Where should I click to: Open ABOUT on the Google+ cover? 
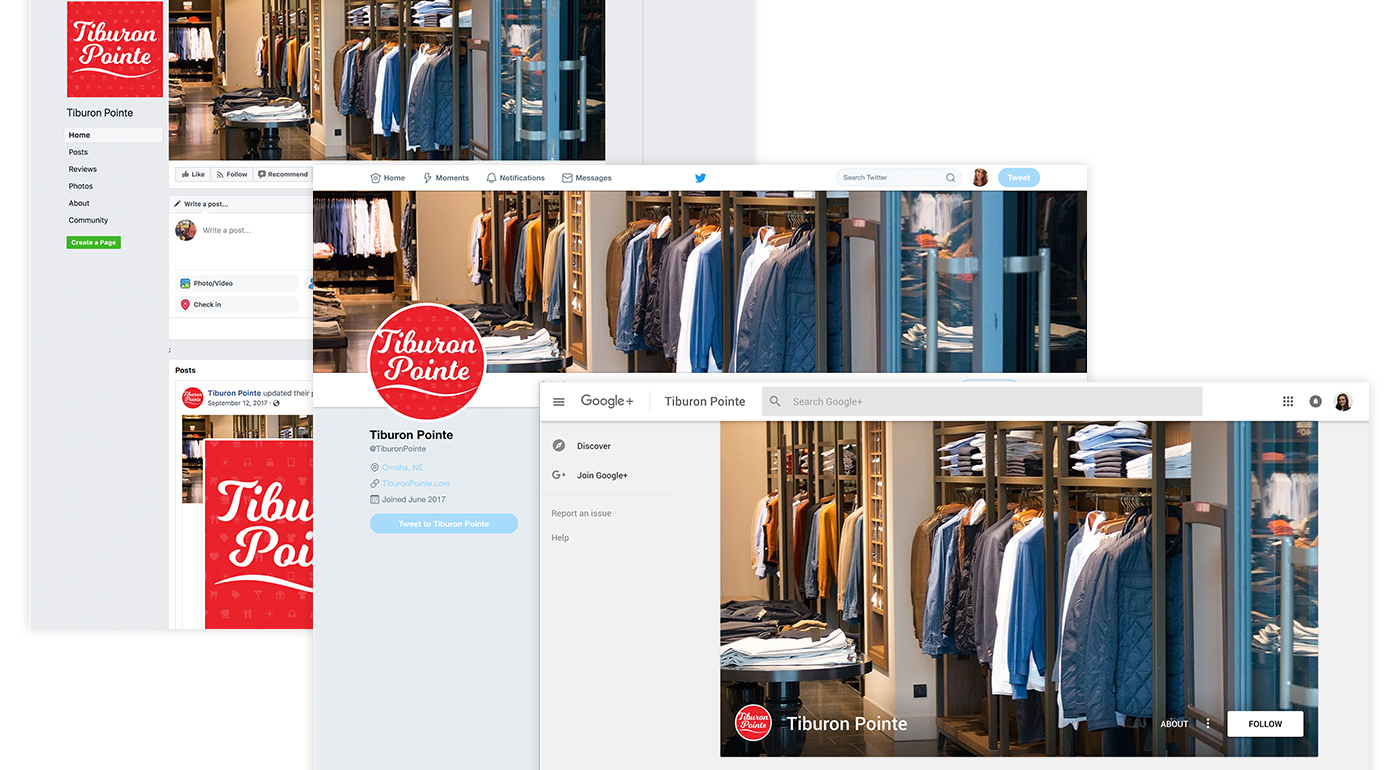[1175, 724]
